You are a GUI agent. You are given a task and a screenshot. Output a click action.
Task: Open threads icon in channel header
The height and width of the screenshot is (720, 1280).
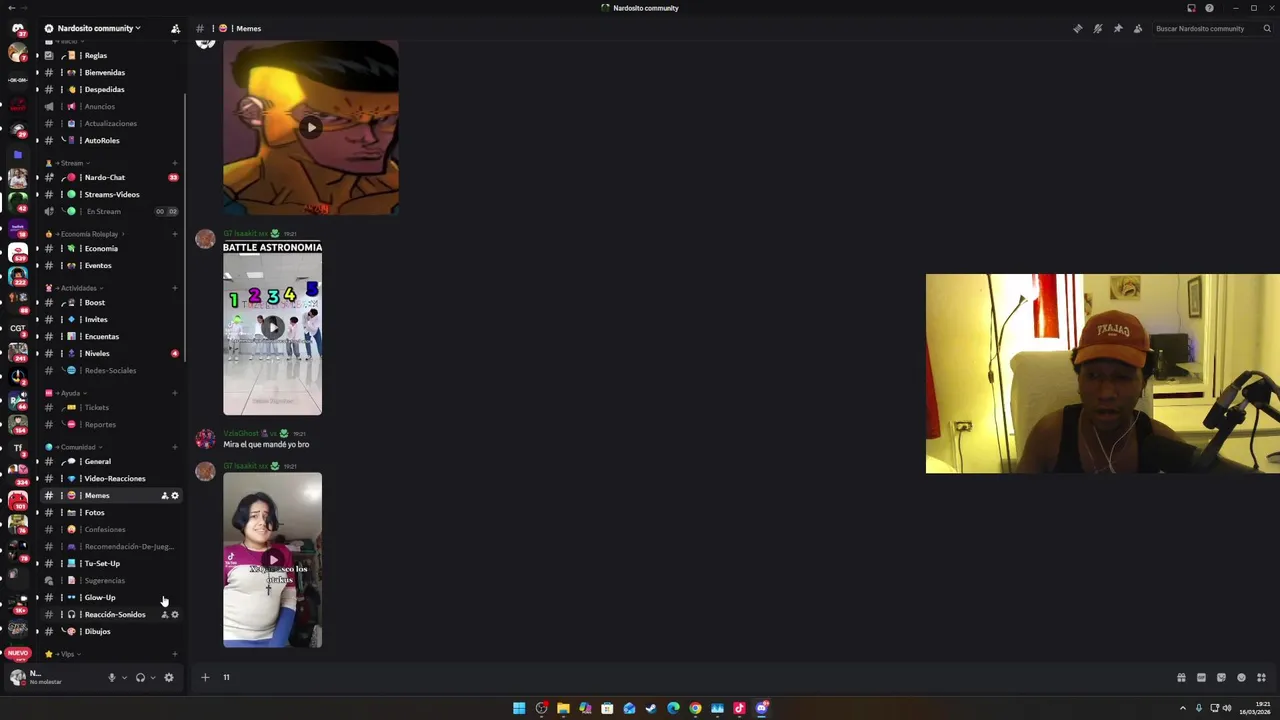(1078, 28)
